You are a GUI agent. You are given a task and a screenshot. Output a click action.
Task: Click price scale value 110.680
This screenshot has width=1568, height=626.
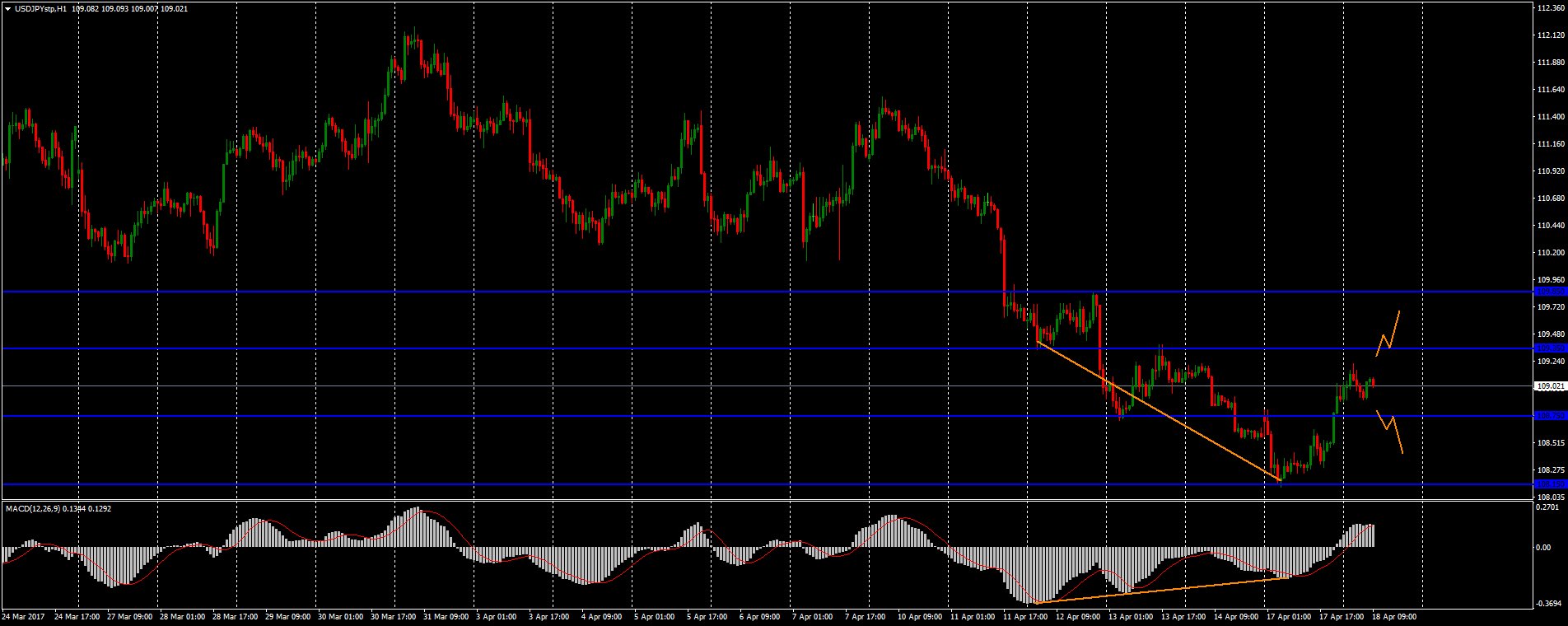[x=1551, y=199]
